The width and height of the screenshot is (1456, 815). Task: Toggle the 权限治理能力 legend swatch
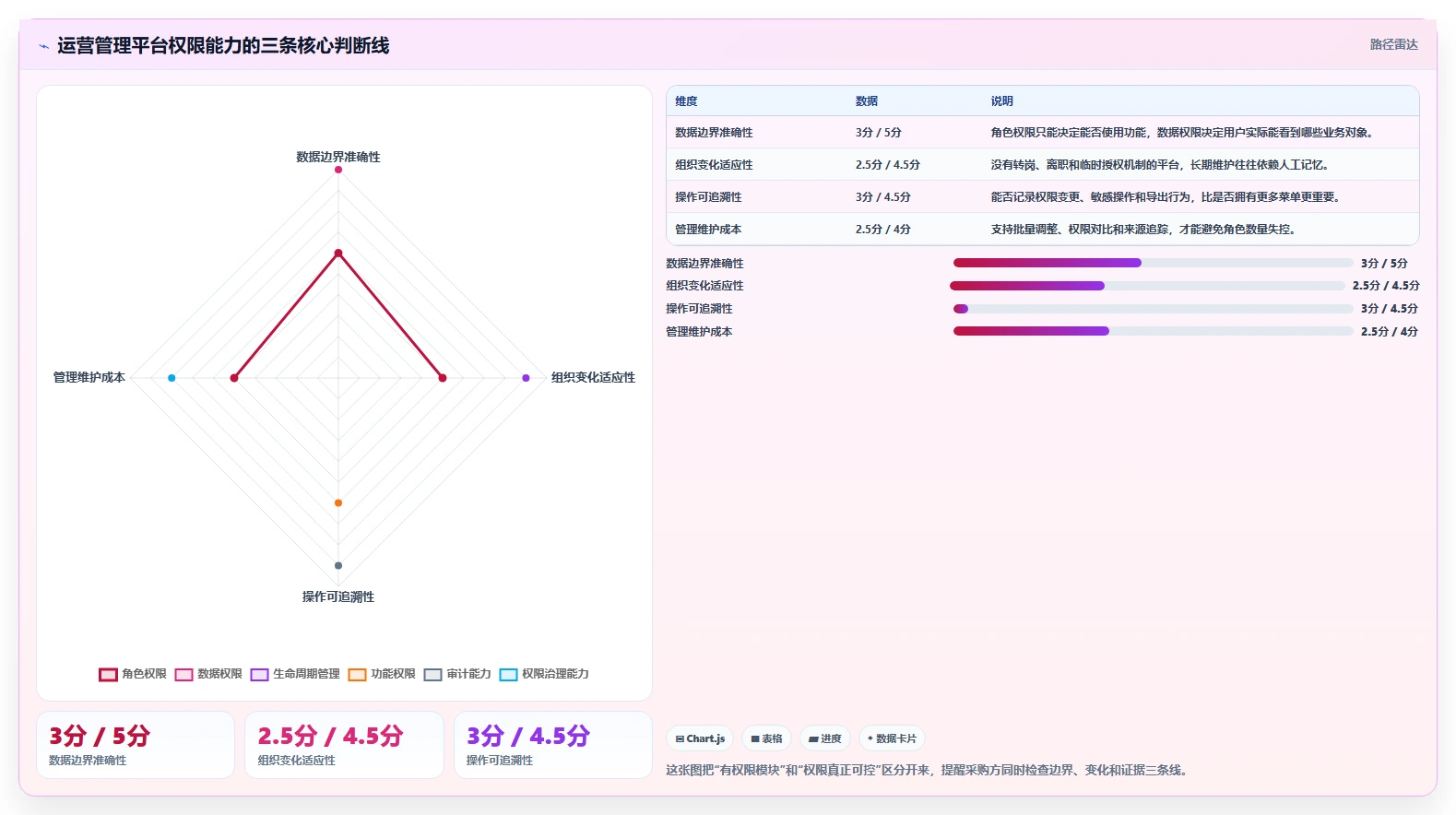point(508,674)
